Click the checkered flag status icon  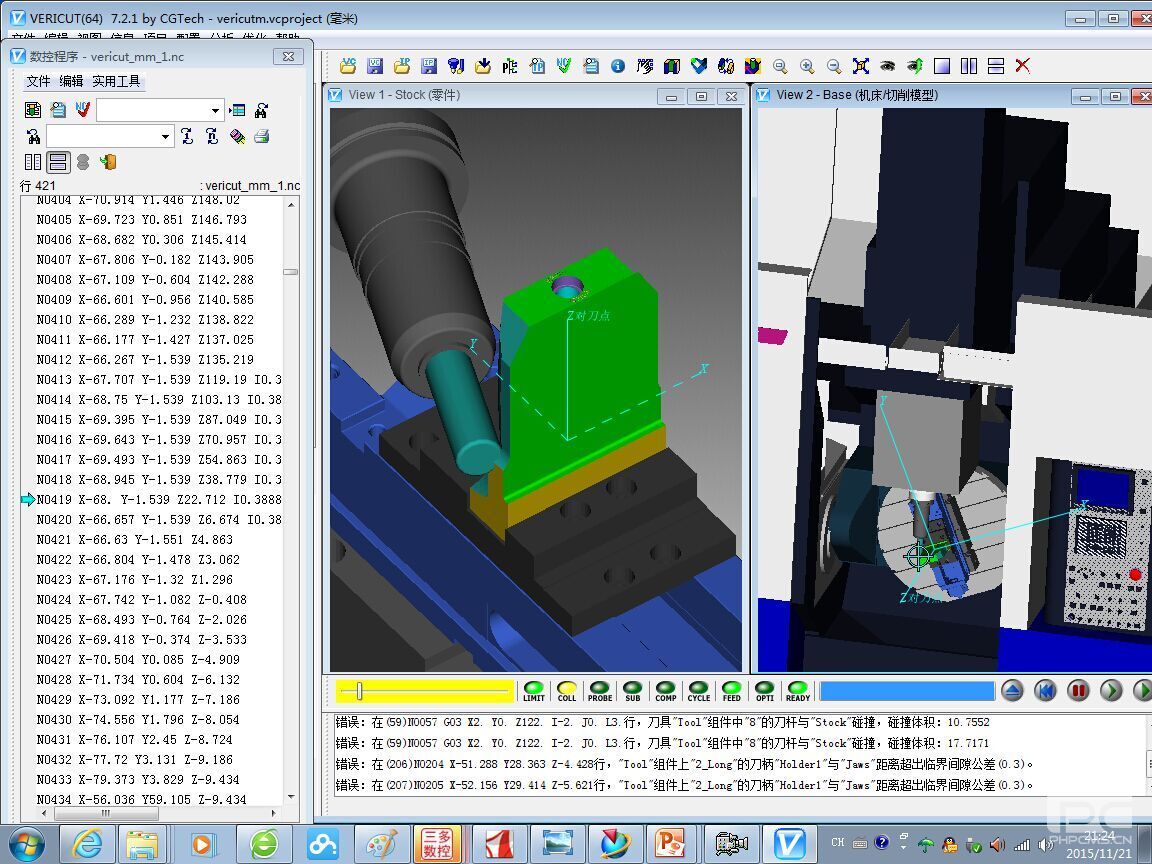tap(645, 66)
